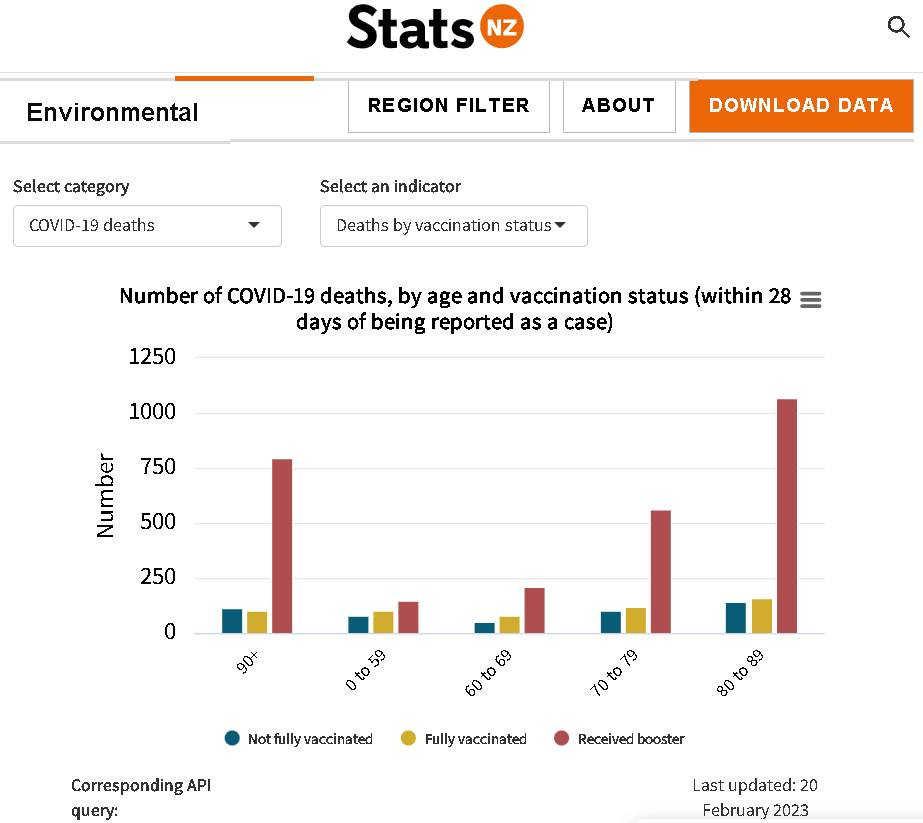Click the blue legend dot for Not fully vaccinated
The image size is (923, 823).
[x=232, y=738]
